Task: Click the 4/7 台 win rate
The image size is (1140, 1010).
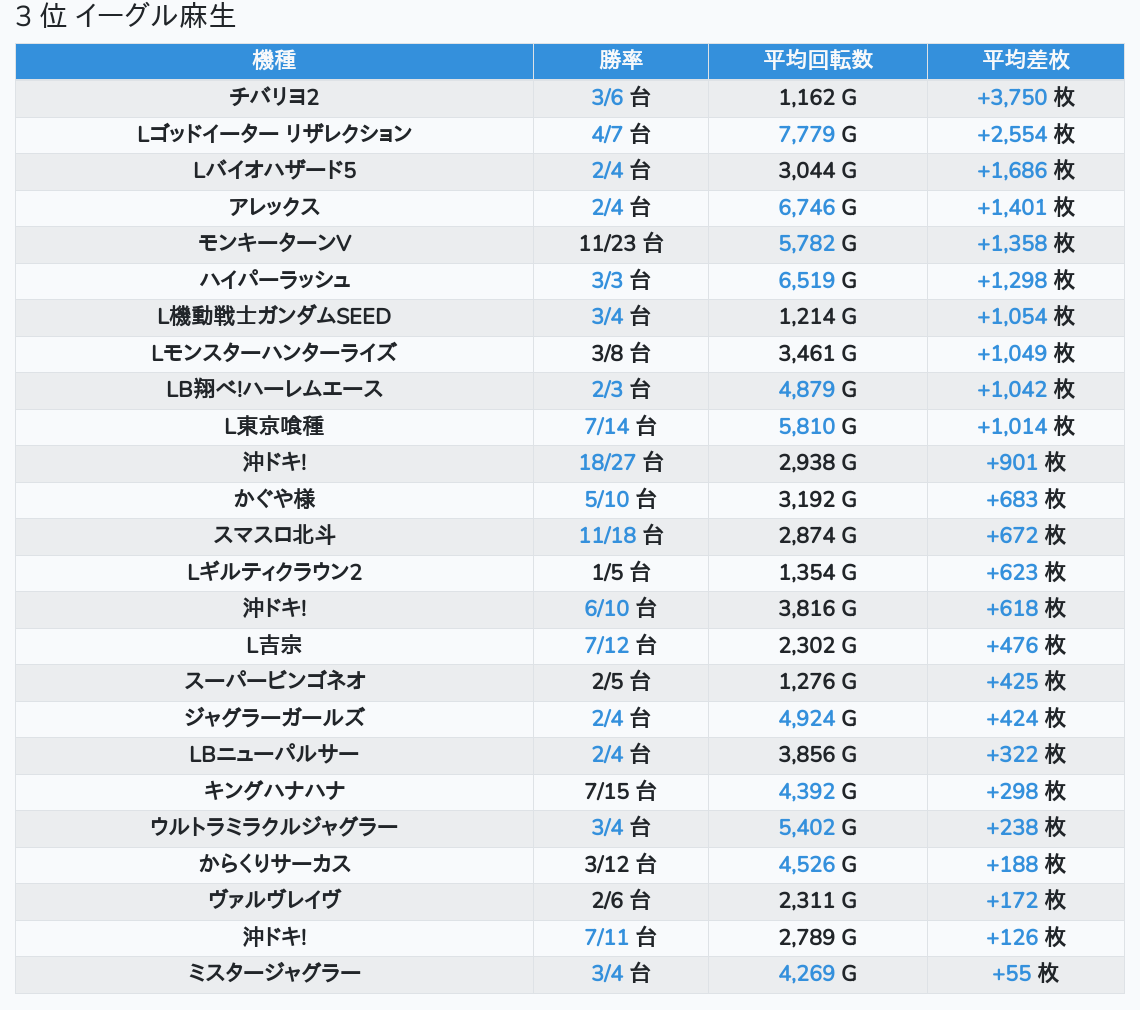Action: click(621, 134)
